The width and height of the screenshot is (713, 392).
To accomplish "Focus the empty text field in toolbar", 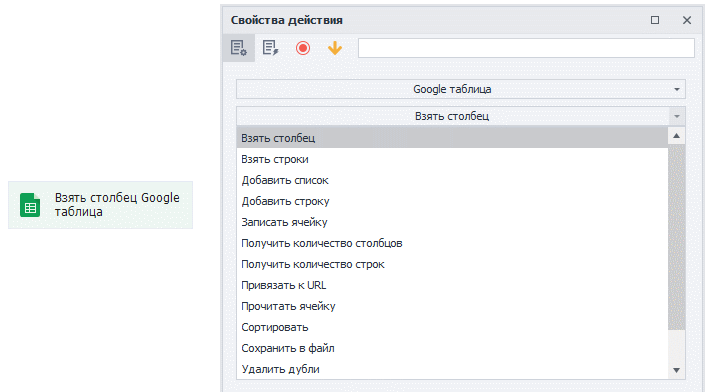I will [526, 48].
